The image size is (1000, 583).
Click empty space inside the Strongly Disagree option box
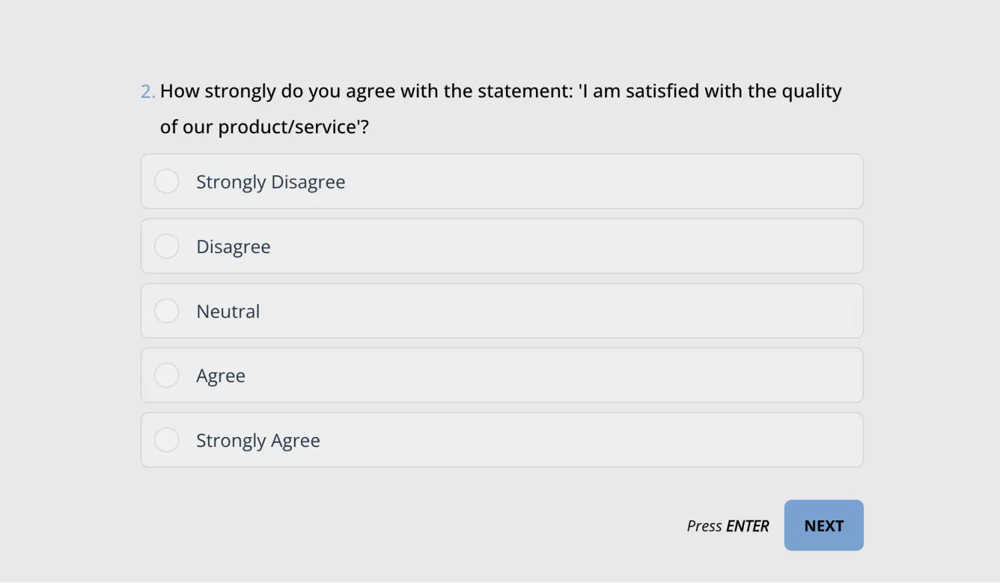coord(600,182)
